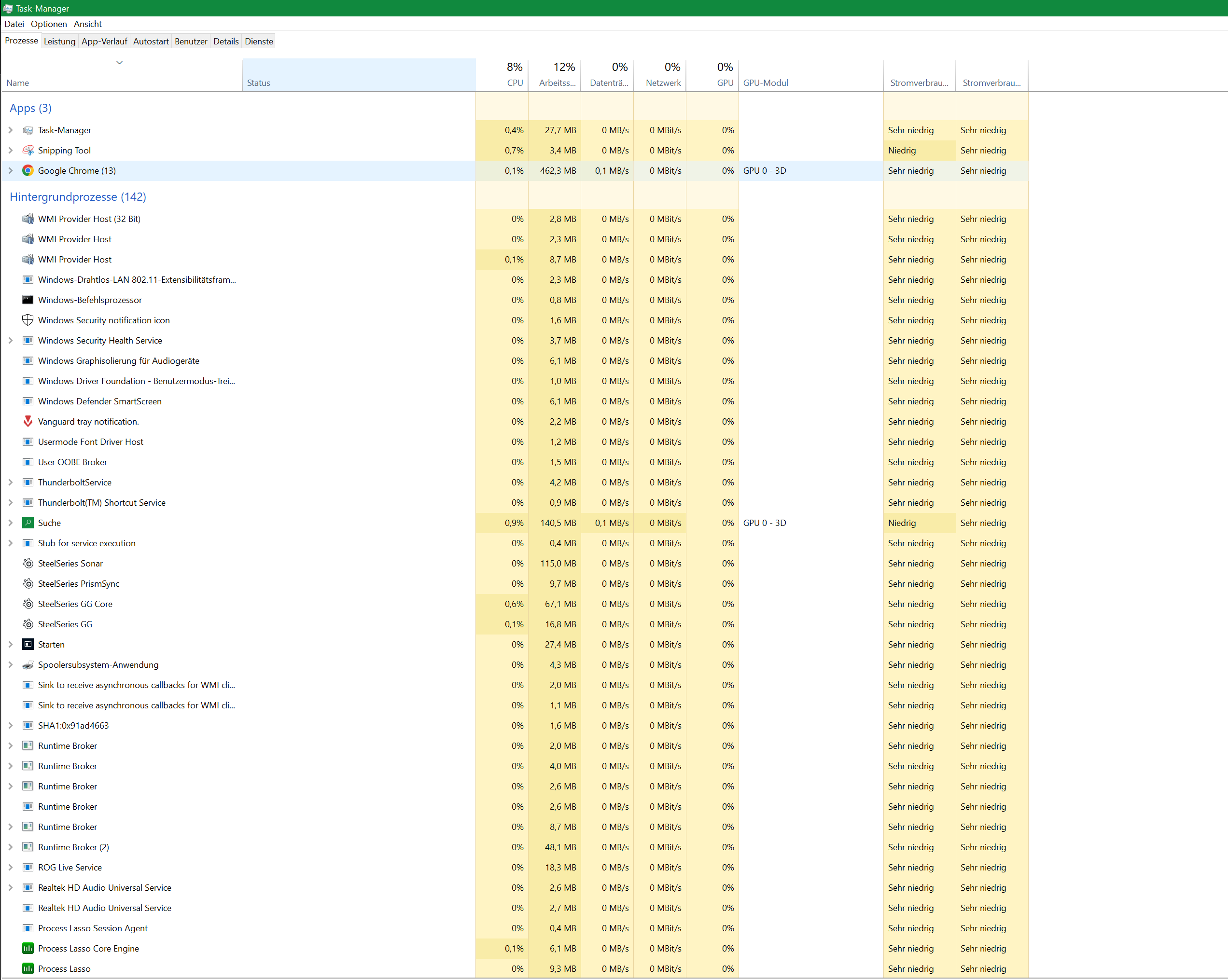The height and width of the screenshot is (980, 1228).
Task: Open the Autostart tab
Action: coord(151,41)
